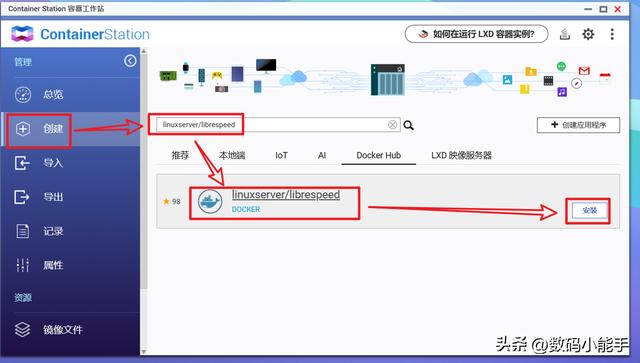Minimize the Container Station window
Screen dimensions: 640x363
click(588, 9)
